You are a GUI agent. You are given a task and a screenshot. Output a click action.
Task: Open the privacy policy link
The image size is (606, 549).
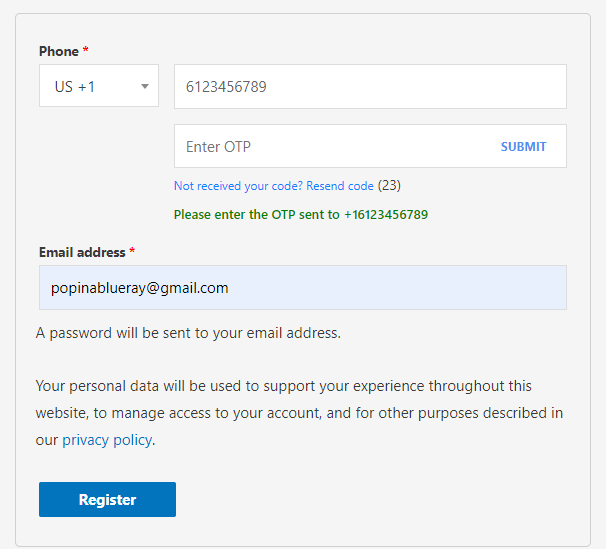tap(107, 440)
